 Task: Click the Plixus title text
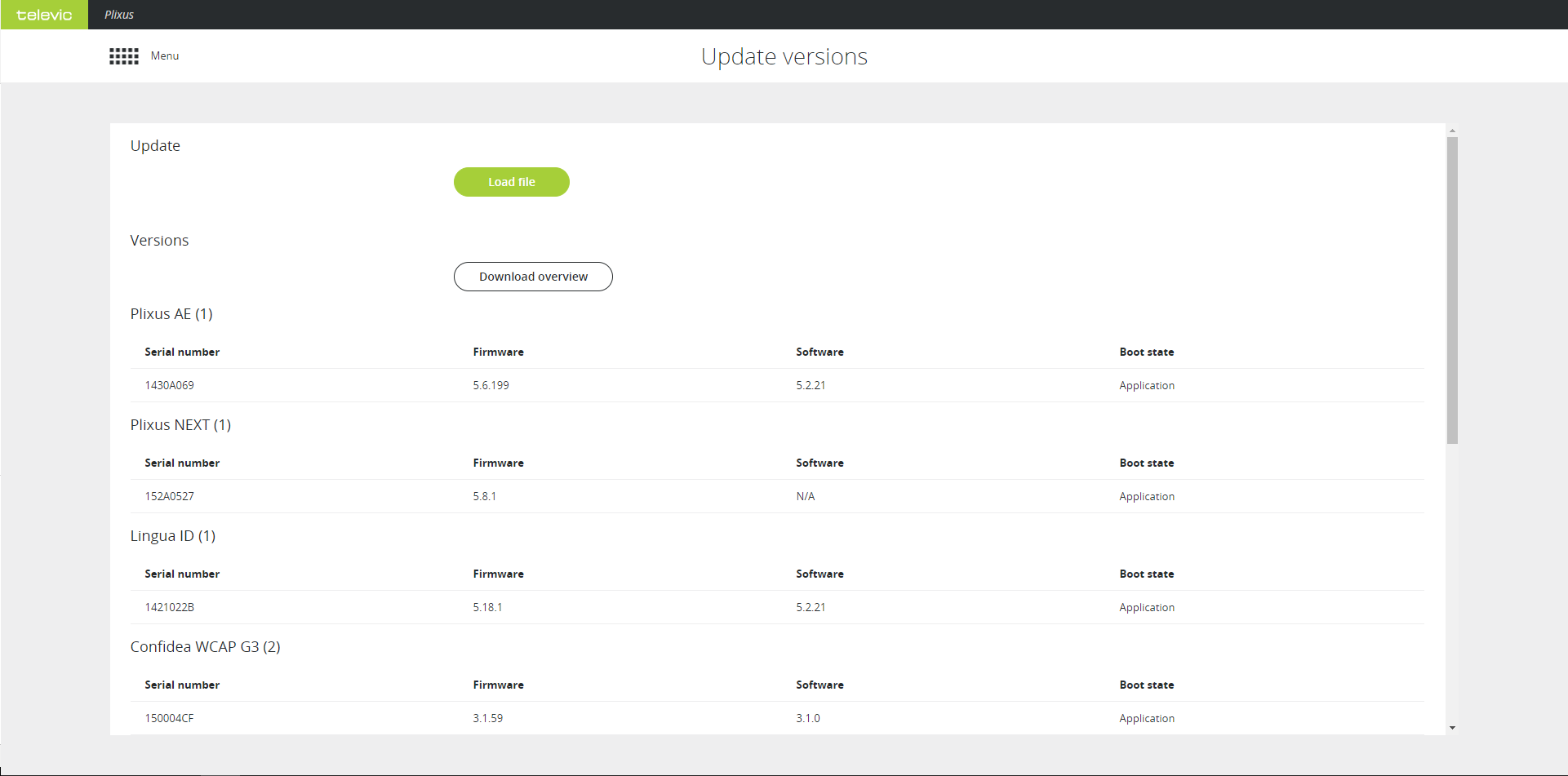pos(119,15)
